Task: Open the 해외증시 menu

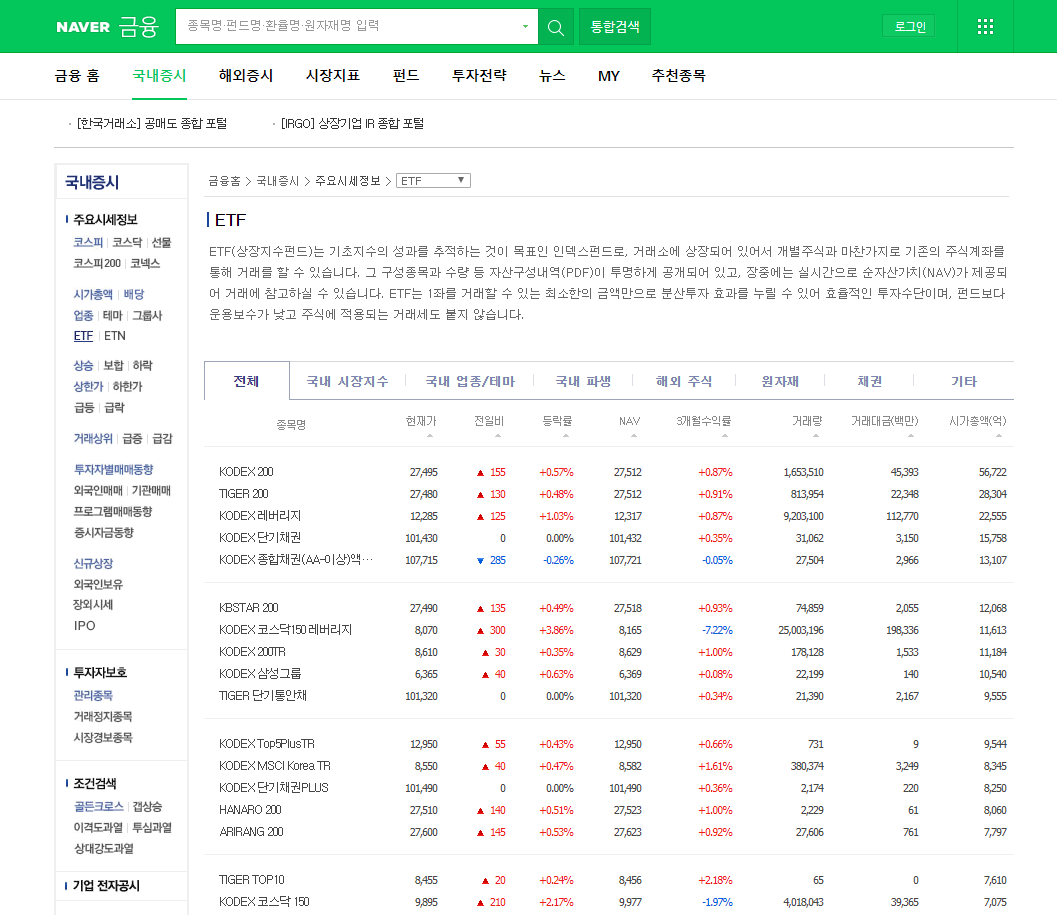Action: [246, 76]
